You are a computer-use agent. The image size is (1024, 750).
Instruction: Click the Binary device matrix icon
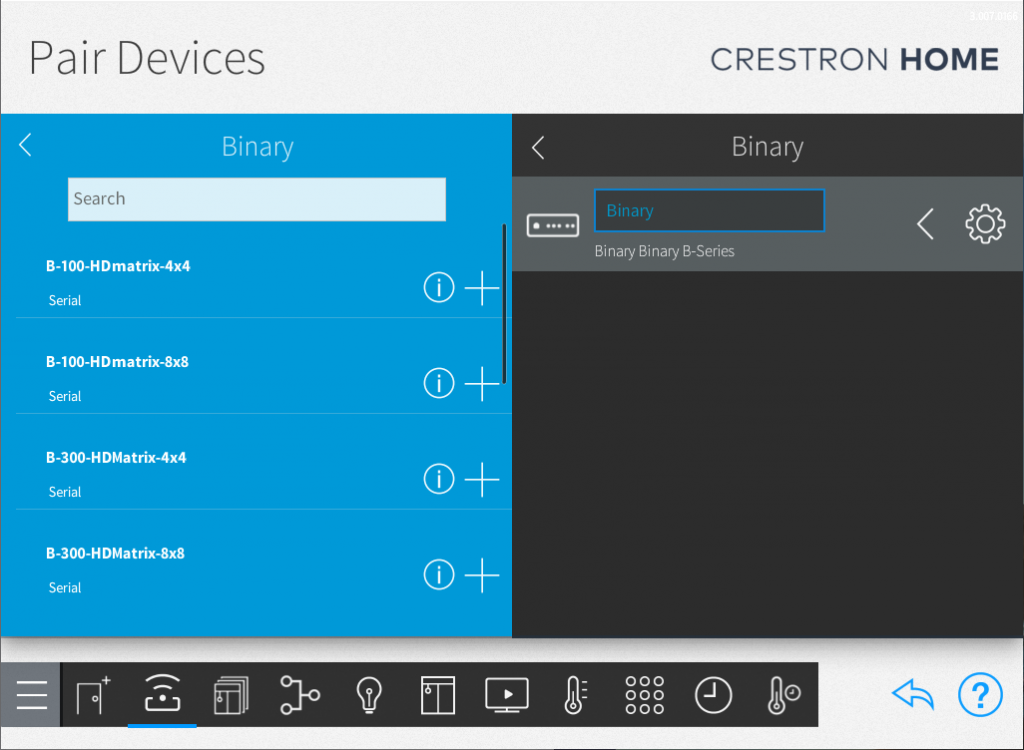[552, 225]
